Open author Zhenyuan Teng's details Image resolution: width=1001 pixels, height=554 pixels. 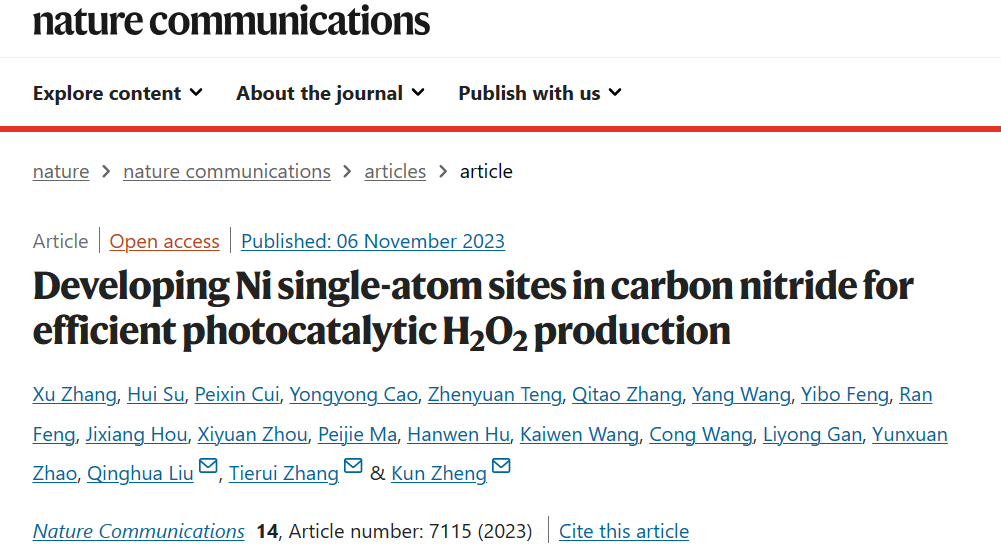click(495, 394)
